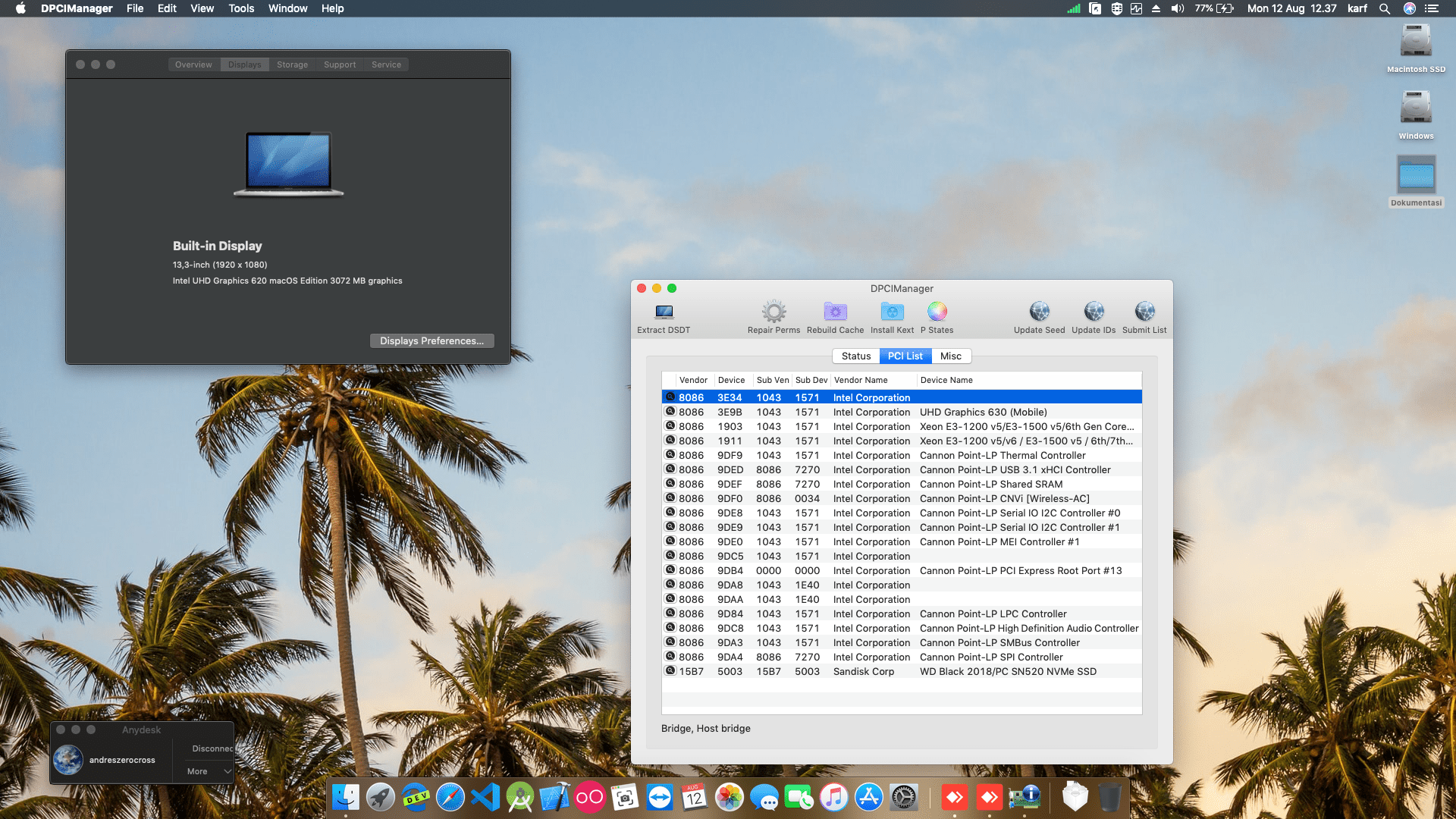Select Cannon Point-LP USB 3.1 xHCI Controller row
1456x819 pixels.
902,470
